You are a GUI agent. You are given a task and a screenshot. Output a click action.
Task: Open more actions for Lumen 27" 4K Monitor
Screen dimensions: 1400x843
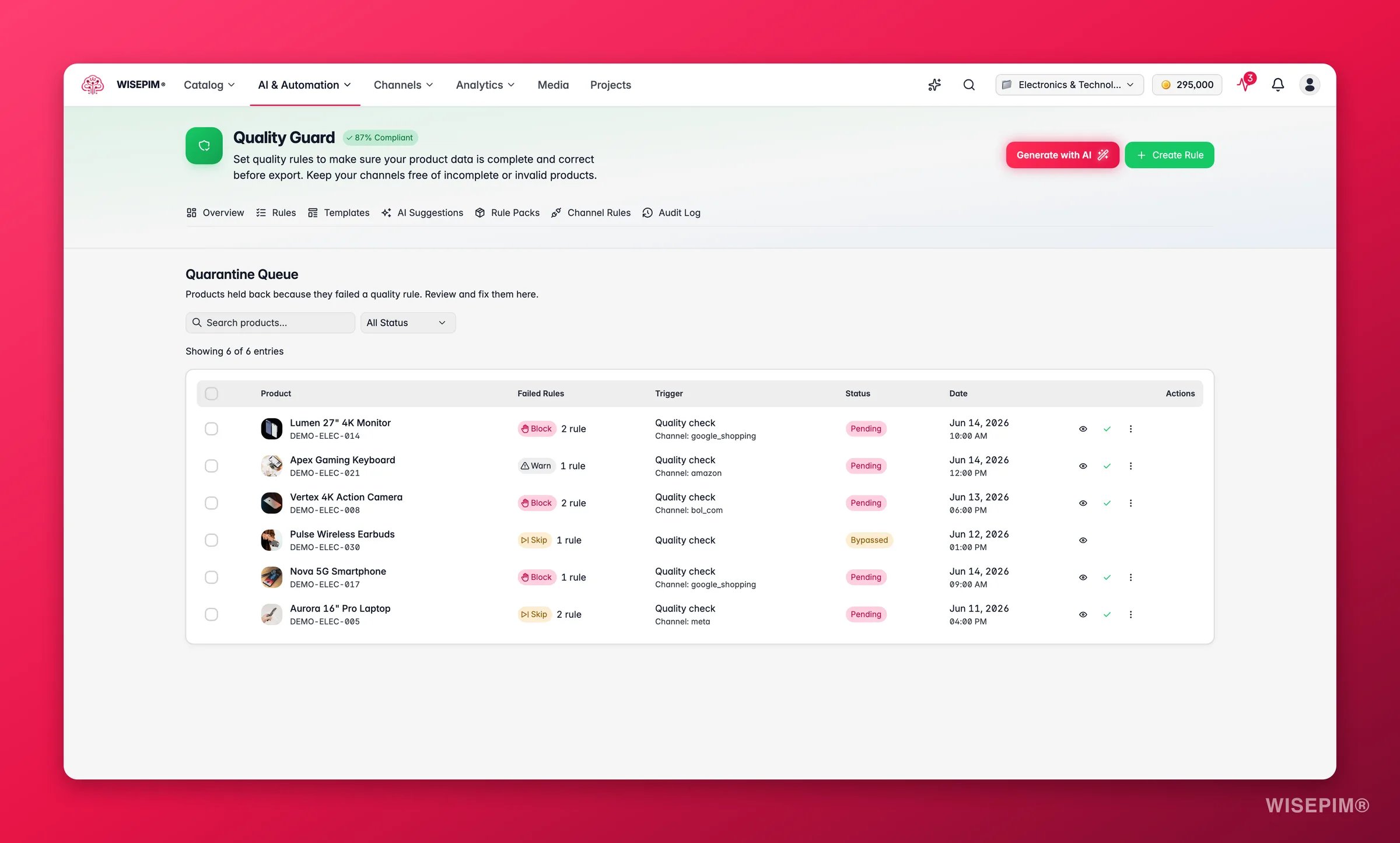pyautogui.click(x=1130, y=429)
